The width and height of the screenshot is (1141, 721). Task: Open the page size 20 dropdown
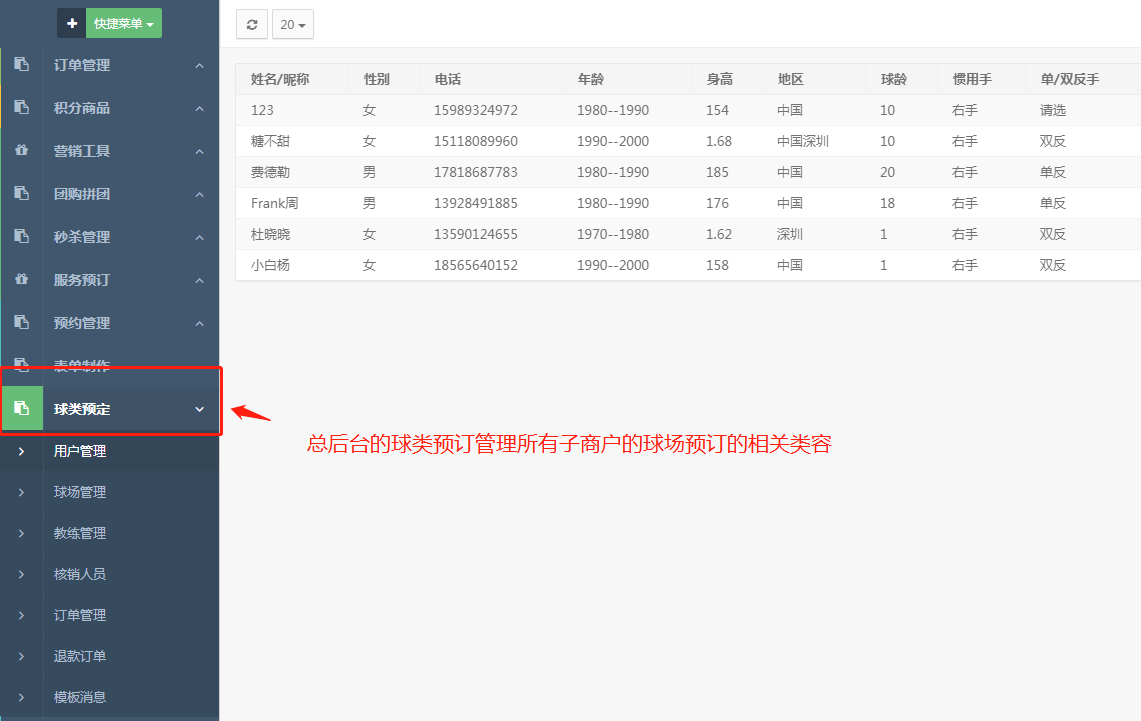pyautogui.click(x=293, y=24)
